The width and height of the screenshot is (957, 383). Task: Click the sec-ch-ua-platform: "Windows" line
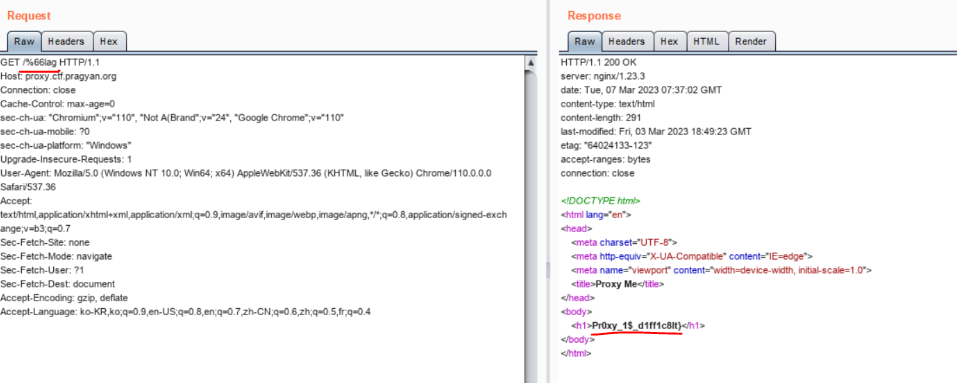[66, 145]
